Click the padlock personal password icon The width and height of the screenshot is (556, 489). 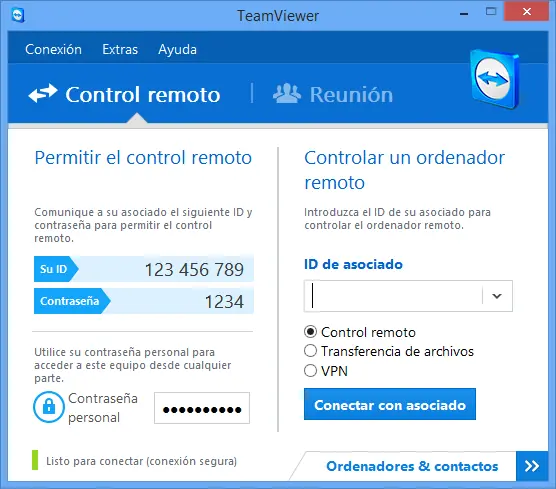[49, 407]
